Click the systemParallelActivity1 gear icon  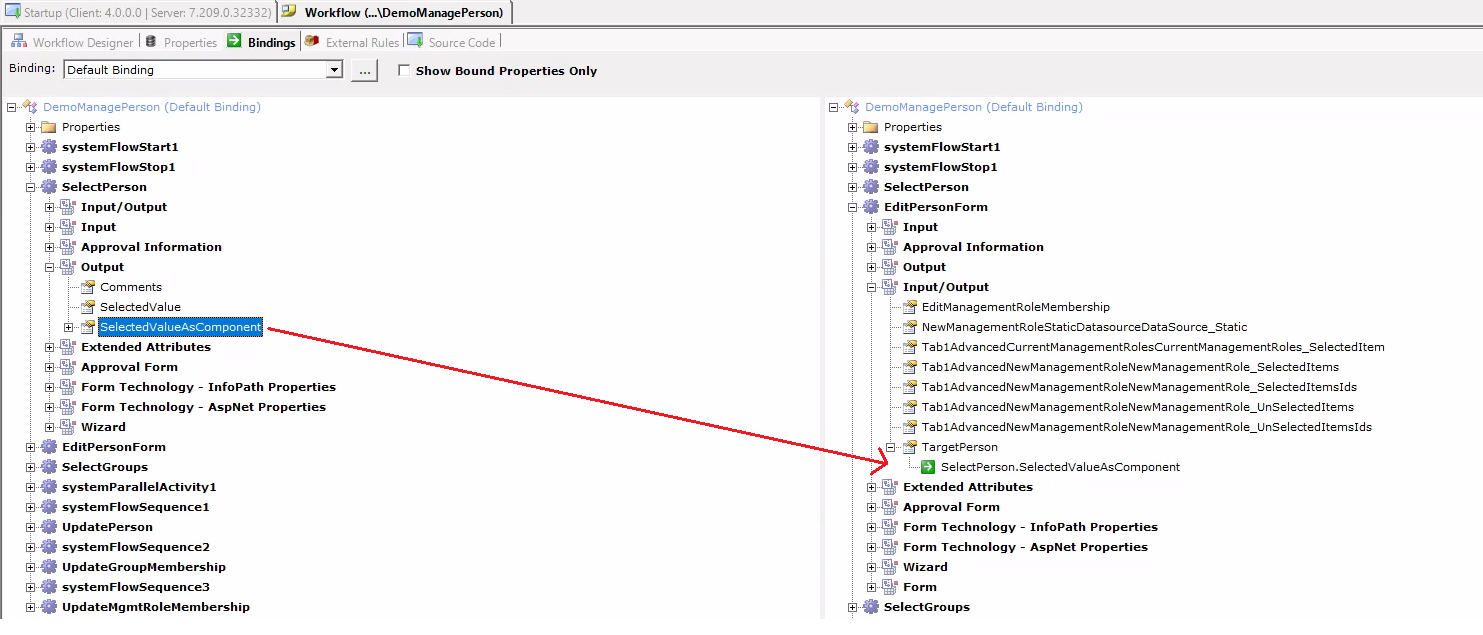(48, 487)
